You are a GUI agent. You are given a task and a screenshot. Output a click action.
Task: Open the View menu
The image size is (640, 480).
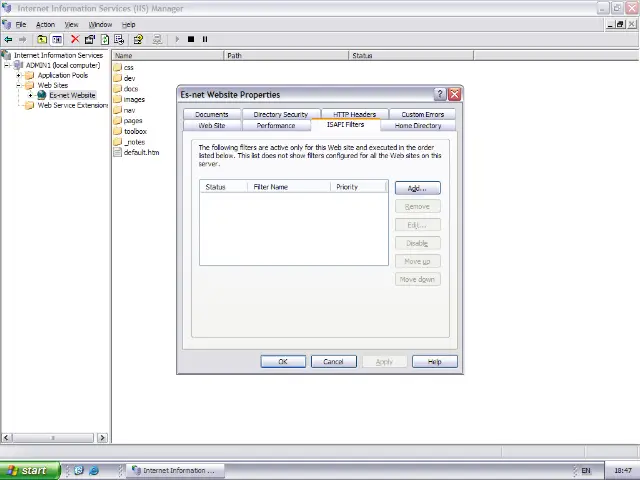click(x=71, y=24)
